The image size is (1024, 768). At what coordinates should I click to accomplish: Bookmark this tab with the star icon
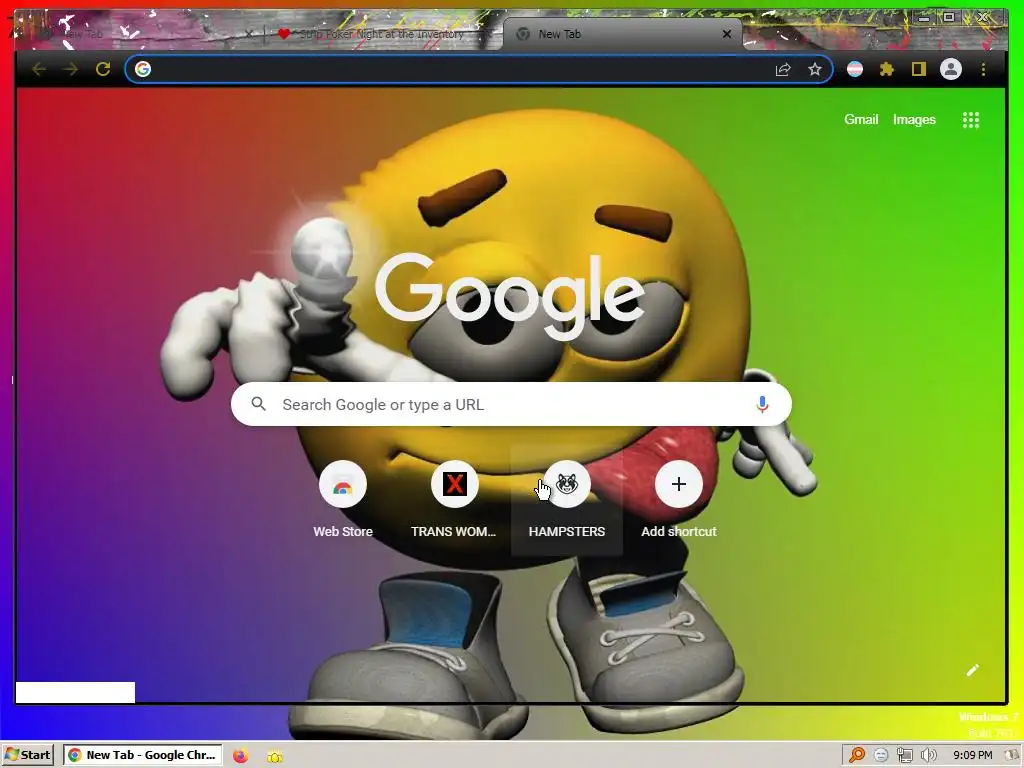[814, 69]
